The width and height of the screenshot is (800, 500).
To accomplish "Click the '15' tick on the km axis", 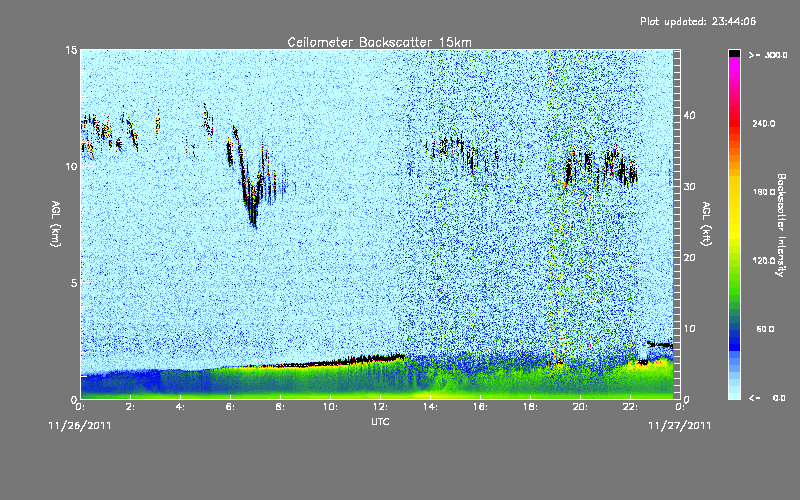I will point(71,50).
